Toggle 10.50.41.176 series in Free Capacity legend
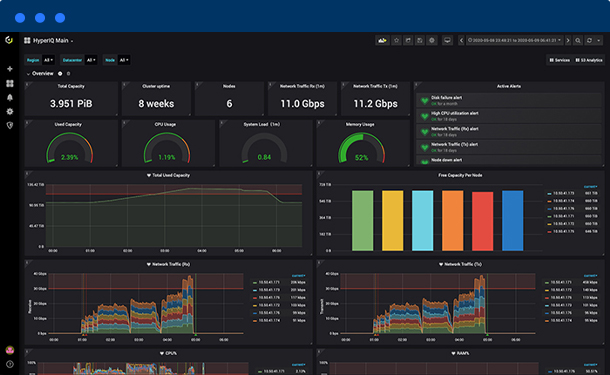The image size is (610, 375). click(x=563, y=209)
